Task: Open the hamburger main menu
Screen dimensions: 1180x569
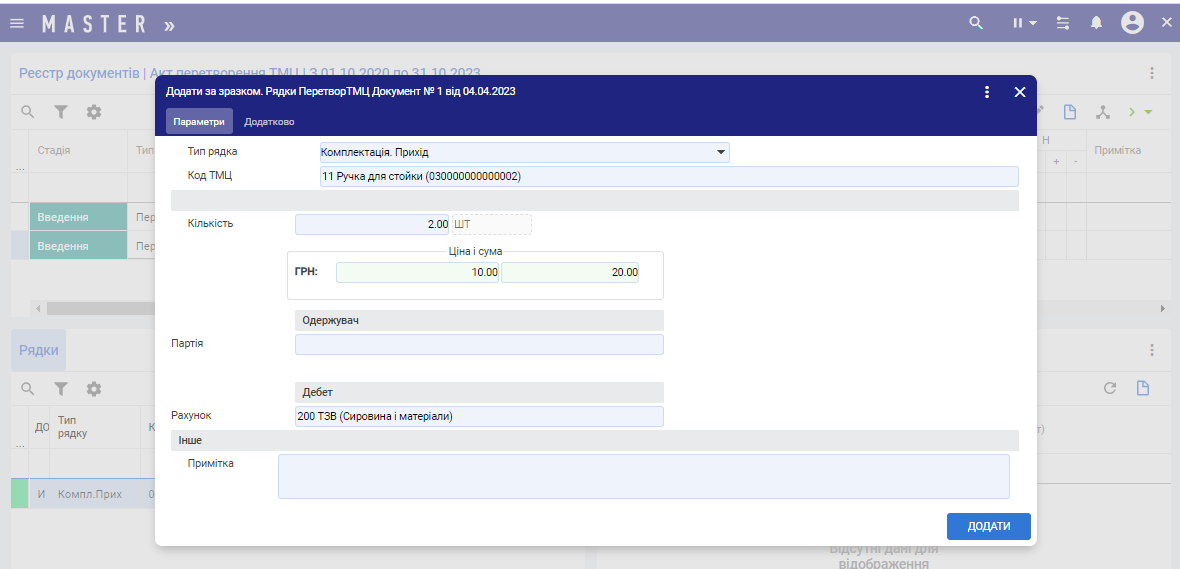Action: 17,23
